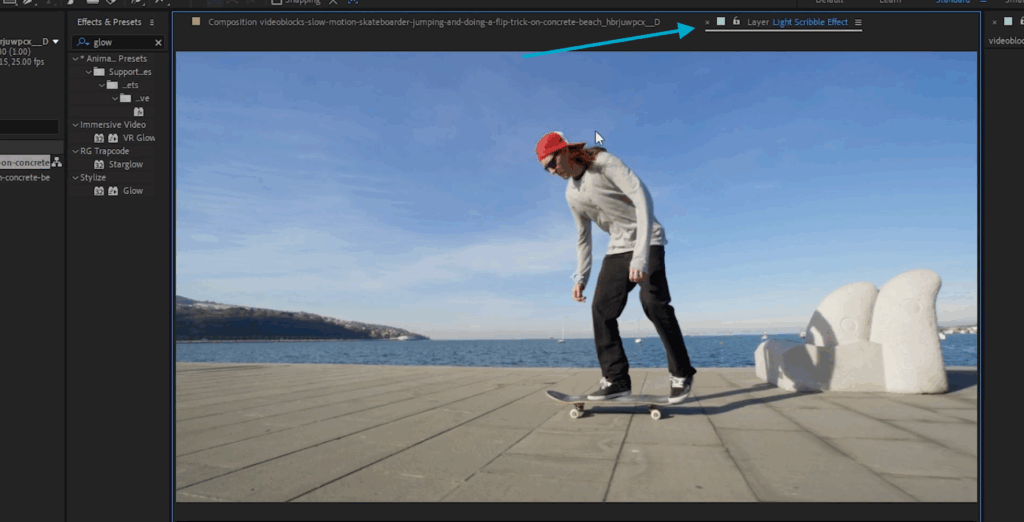
Task: Collapse the ...ve folder arrow
Action: click(x=115, y=99)
